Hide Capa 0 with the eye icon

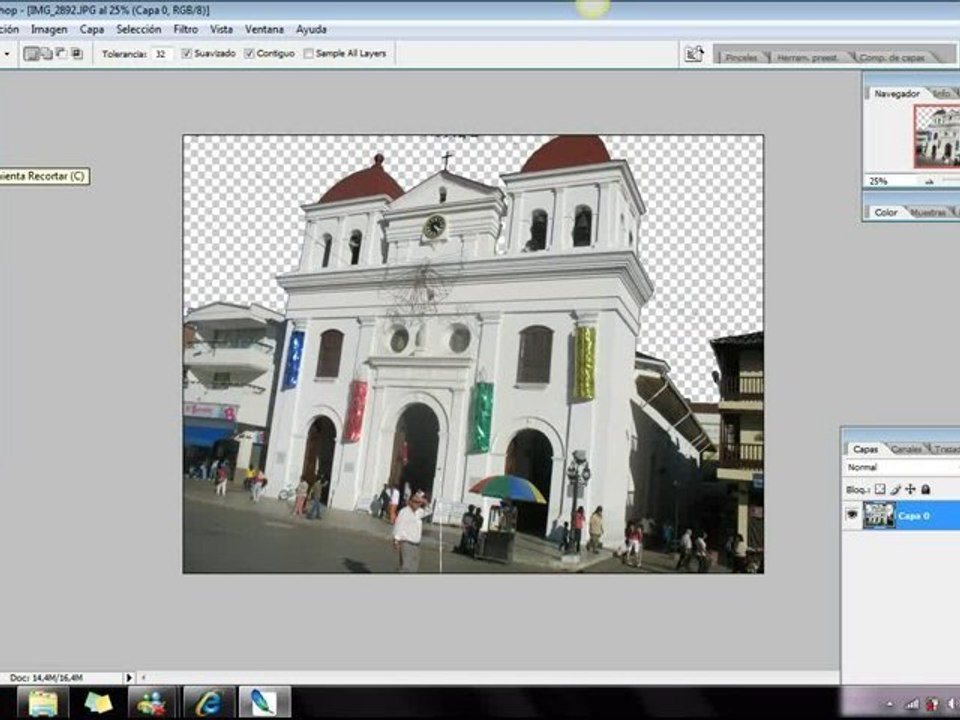tap(852, 515)
